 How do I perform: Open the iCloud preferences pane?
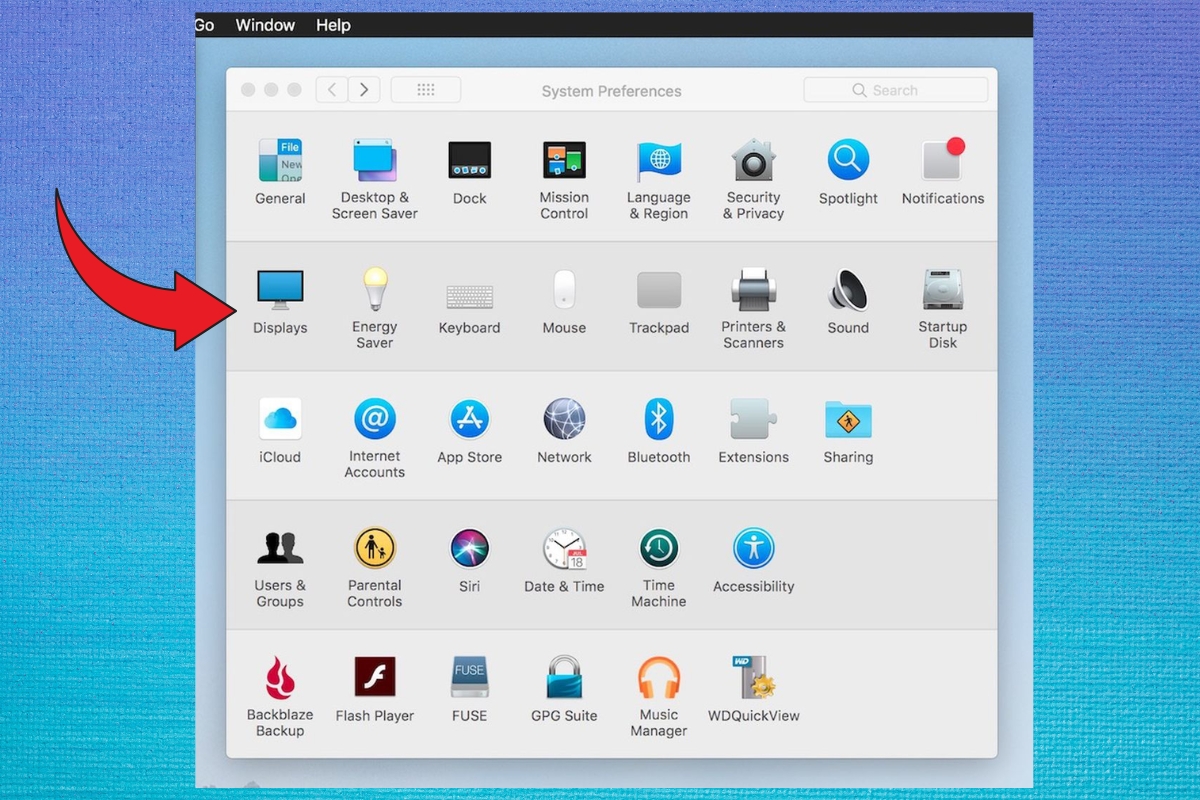(280, 431)
